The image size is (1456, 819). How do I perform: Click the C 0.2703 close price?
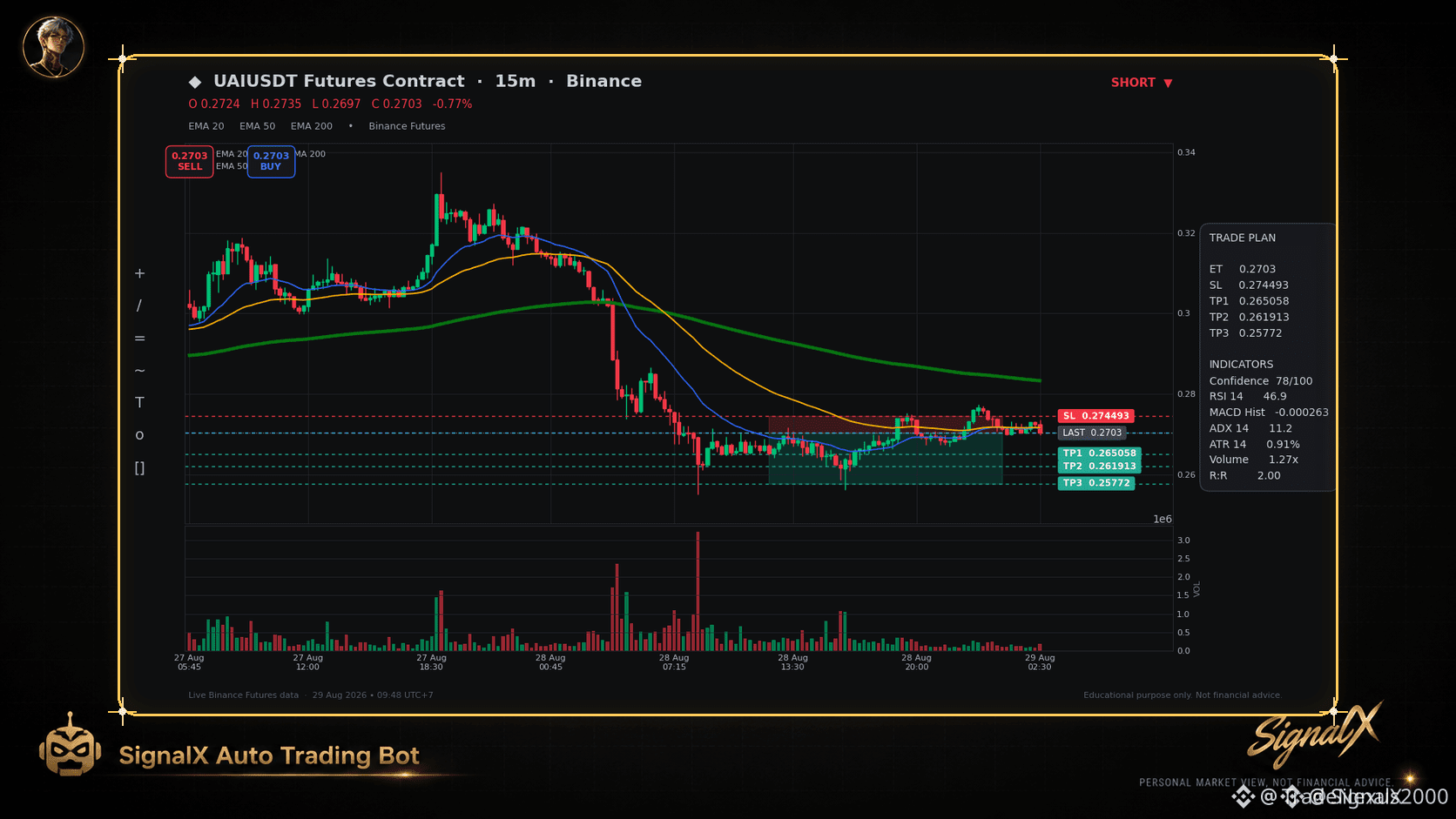coord(396,104)
